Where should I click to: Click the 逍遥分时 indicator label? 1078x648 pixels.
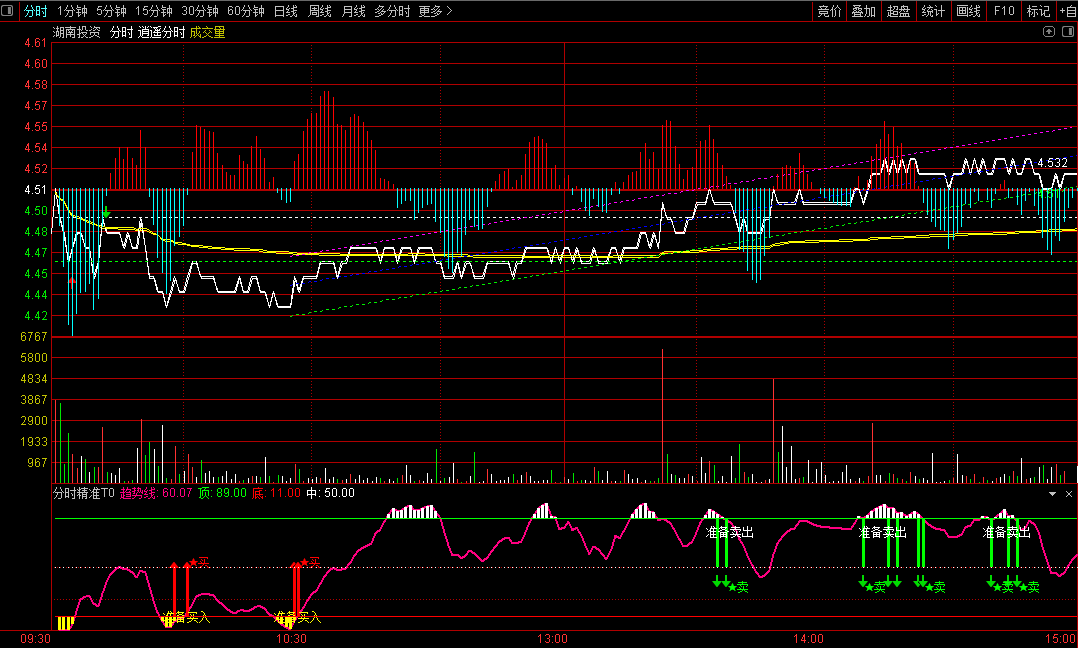[x=161, y=32]
